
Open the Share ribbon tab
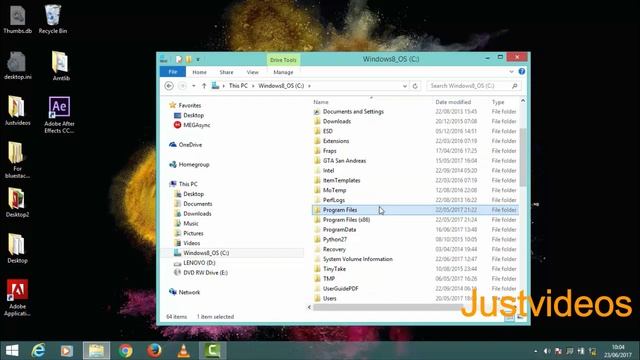[x=226, y=72]
